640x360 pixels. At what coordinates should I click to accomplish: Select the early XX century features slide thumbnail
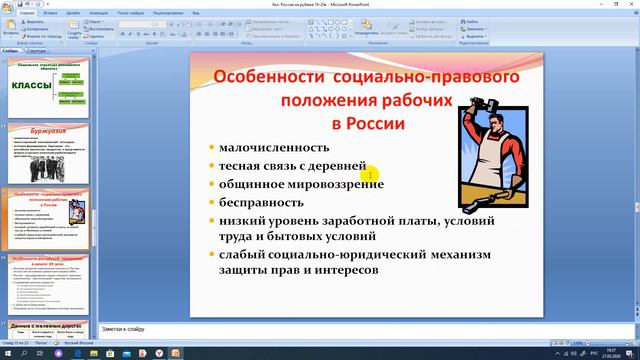[48, 284]
